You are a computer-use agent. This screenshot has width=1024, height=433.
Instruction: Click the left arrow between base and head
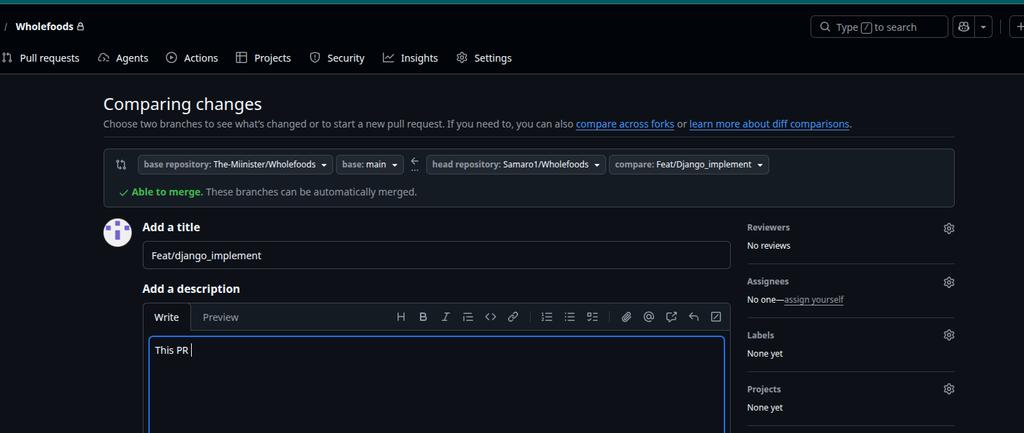coord(415,161)
